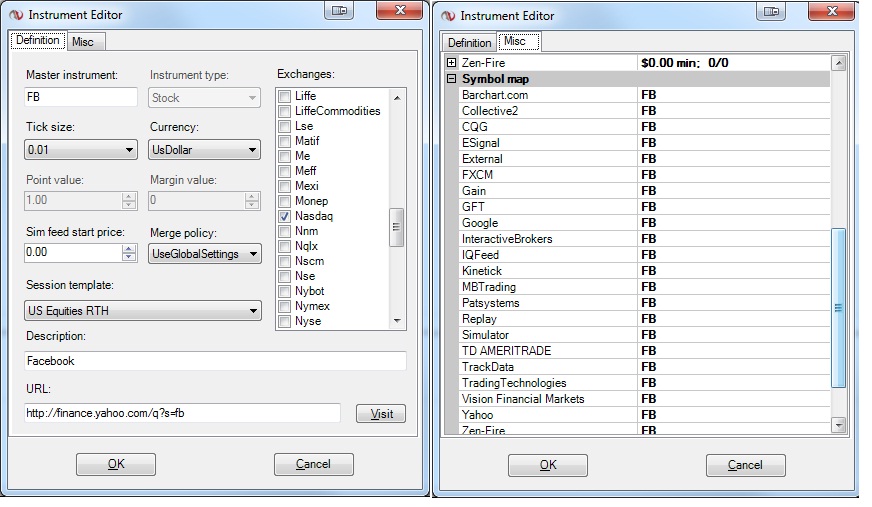Select the Collective2 symbol map row

pos(645,111)
